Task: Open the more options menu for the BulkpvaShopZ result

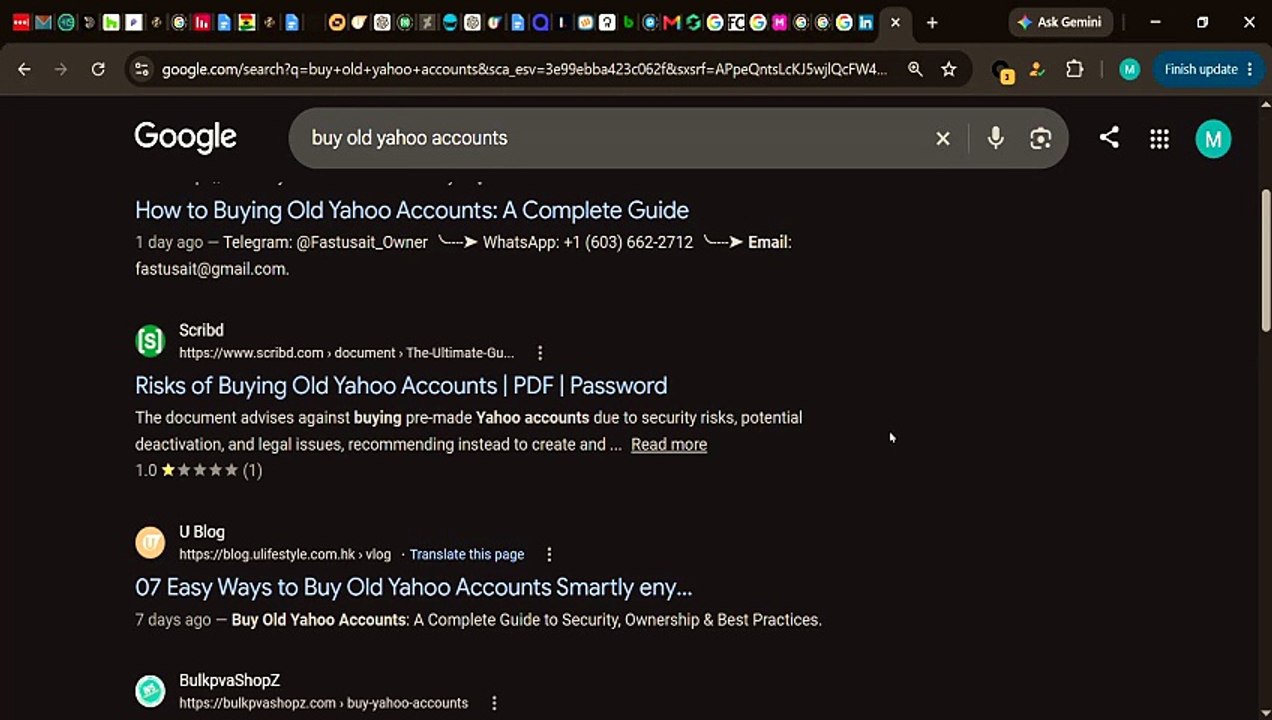Action: [x=494, y=703]
